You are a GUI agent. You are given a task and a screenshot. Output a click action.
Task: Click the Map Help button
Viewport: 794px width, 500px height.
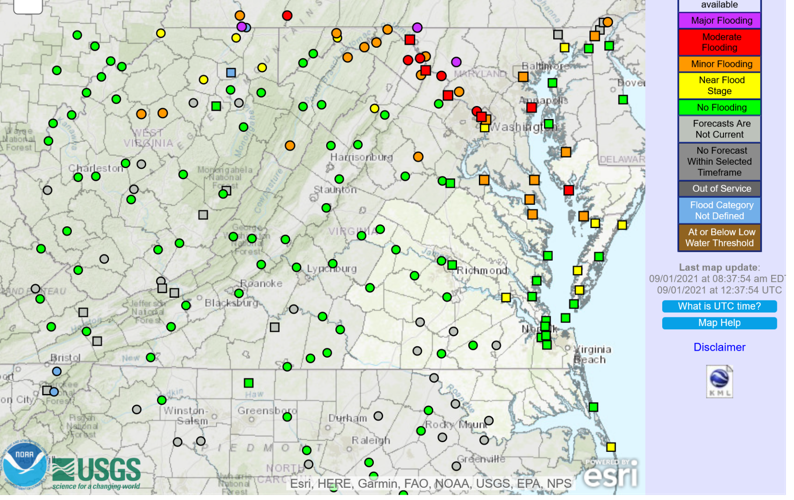(719, 323)
